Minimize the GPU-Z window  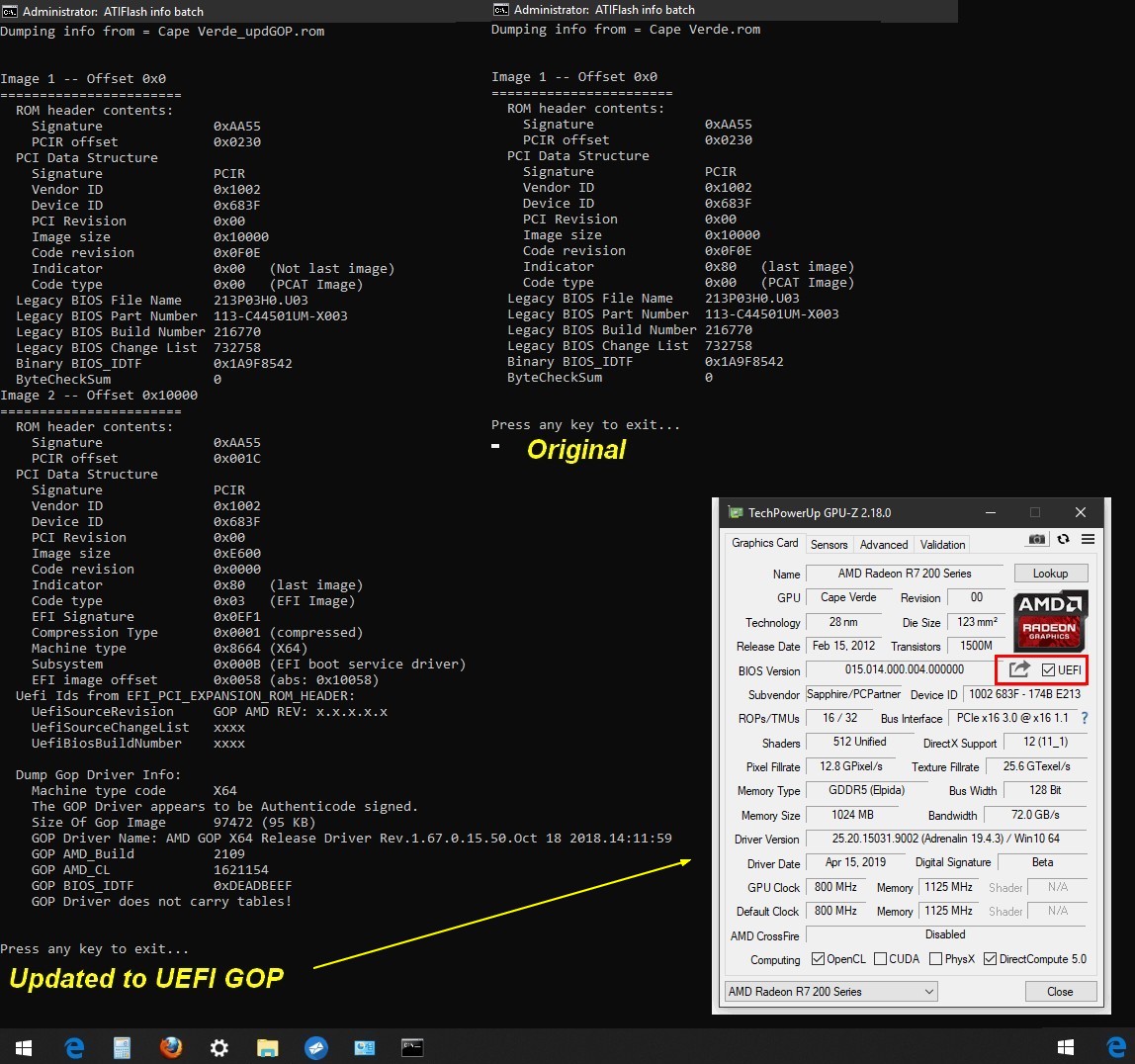[991, 512]
